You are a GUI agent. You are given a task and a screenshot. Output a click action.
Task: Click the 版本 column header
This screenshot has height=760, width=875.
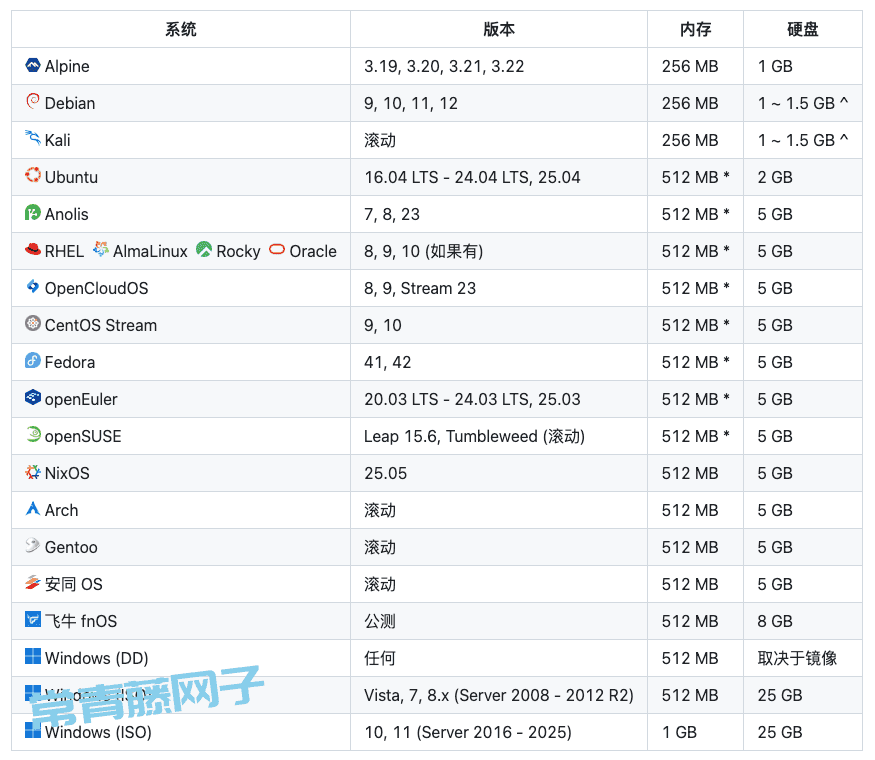pos(499,29)
